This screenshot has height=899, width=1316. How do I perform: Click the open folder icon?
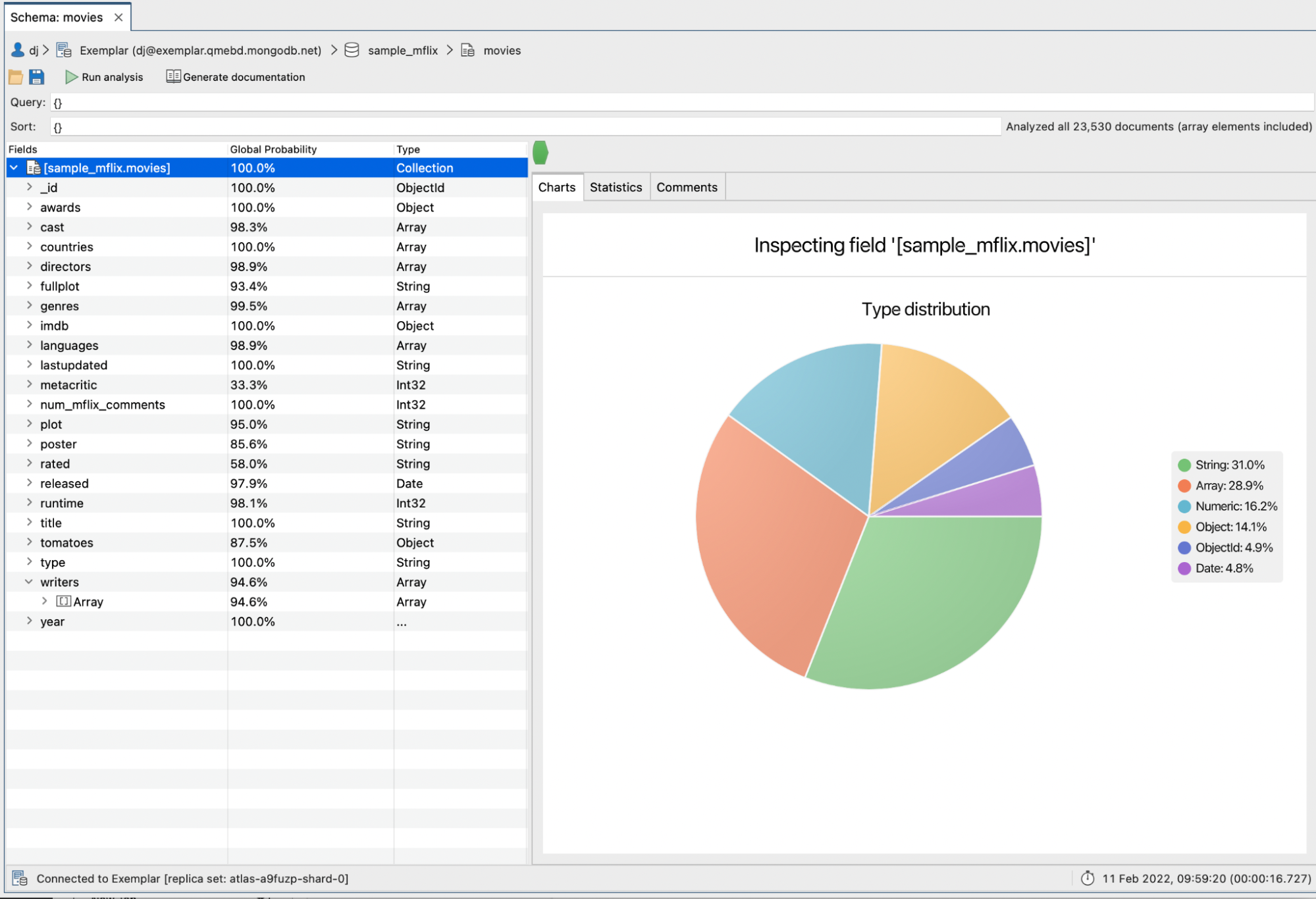(x=16, y=77)
